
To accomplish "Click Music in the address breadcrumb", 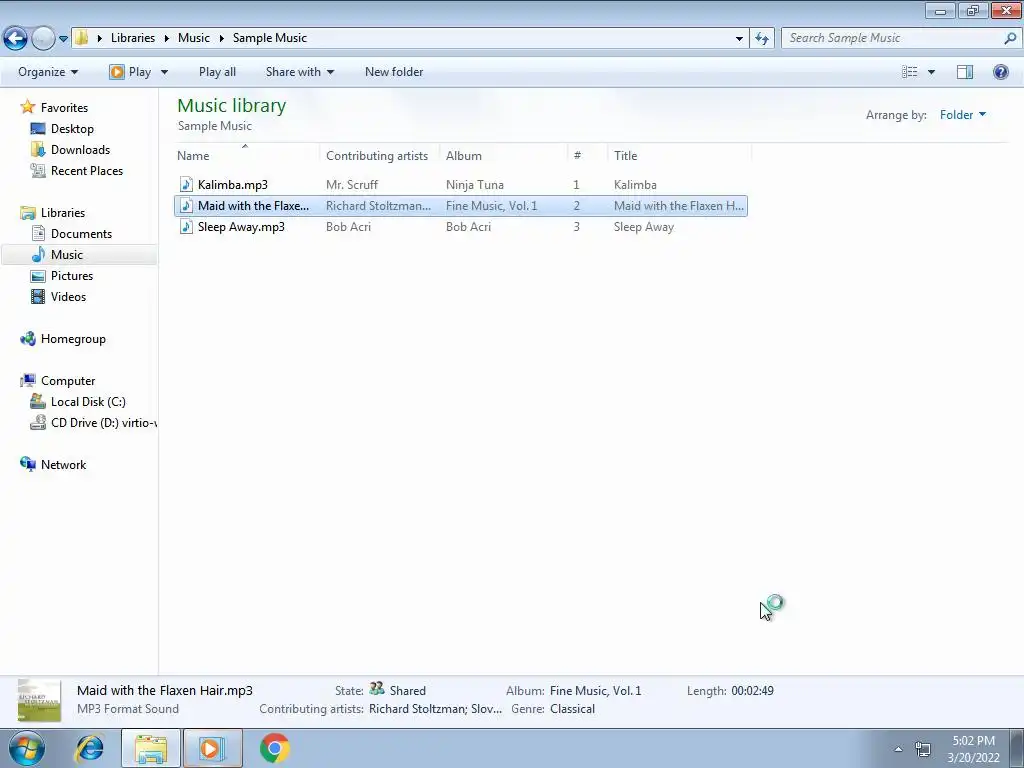I will point(194,38).
